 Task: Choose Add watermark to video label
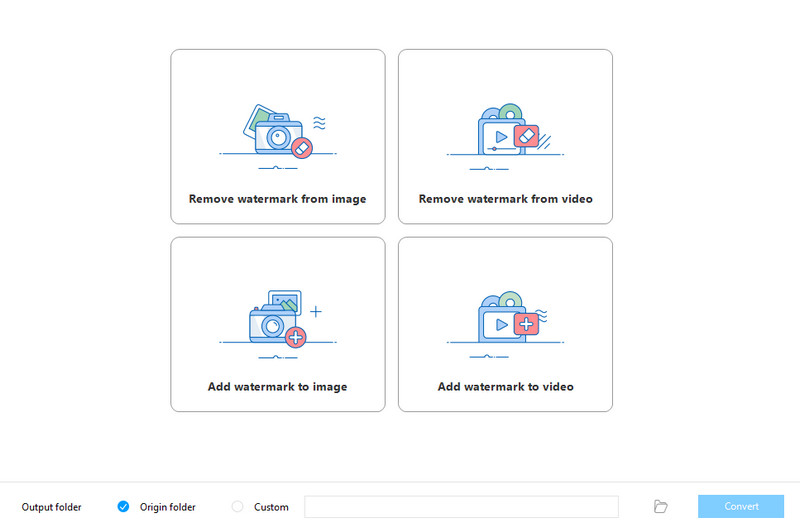[x=505, y=387]
